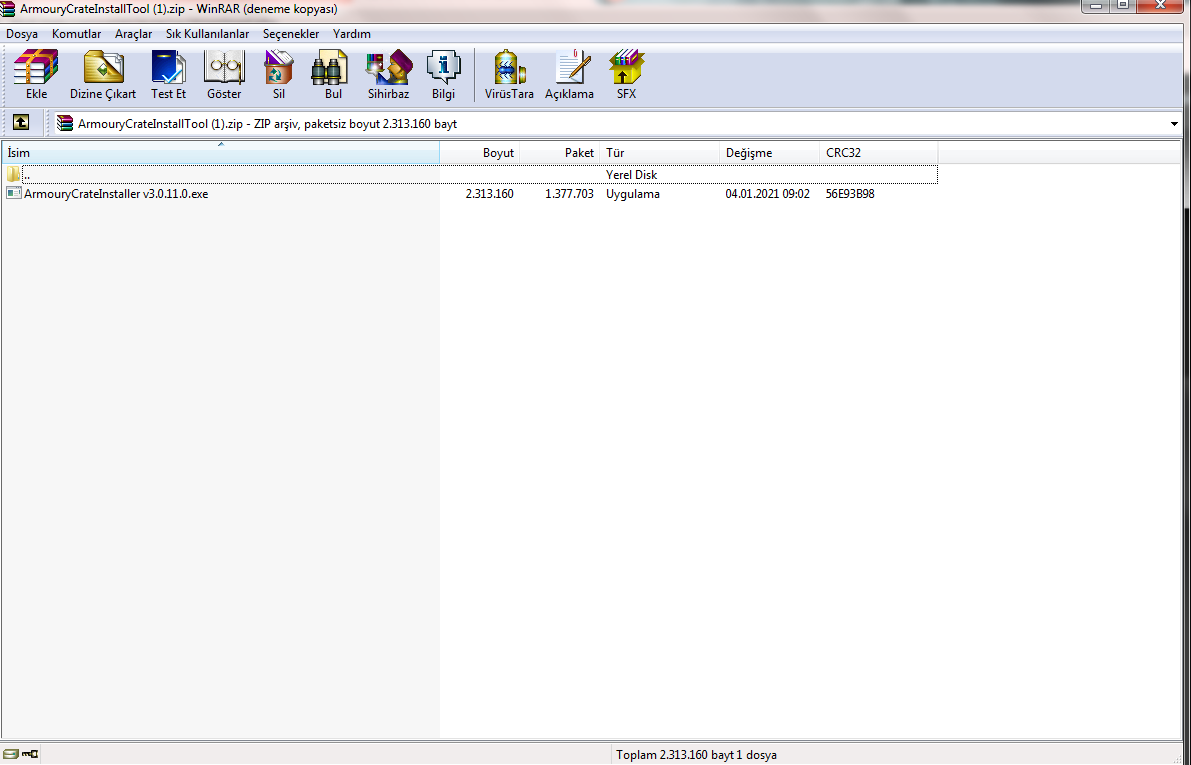Screen dimensions: 1191x765
Task: Minimize the WinRAR window
Action: point(1095,5)
